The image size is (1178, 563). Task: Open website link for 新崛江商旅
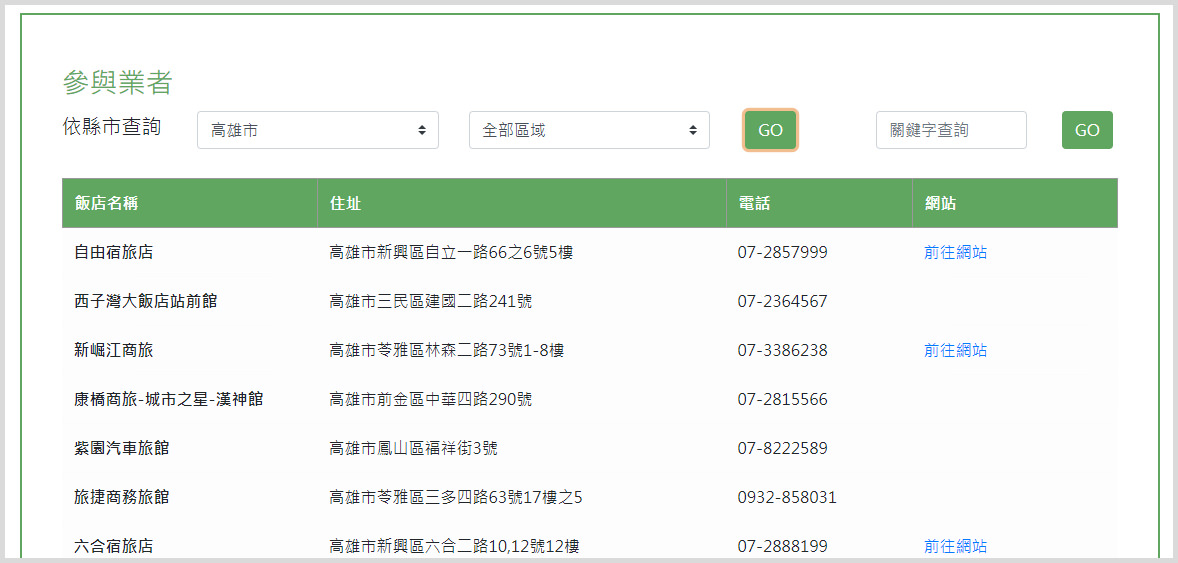click(x=955, y=350)
